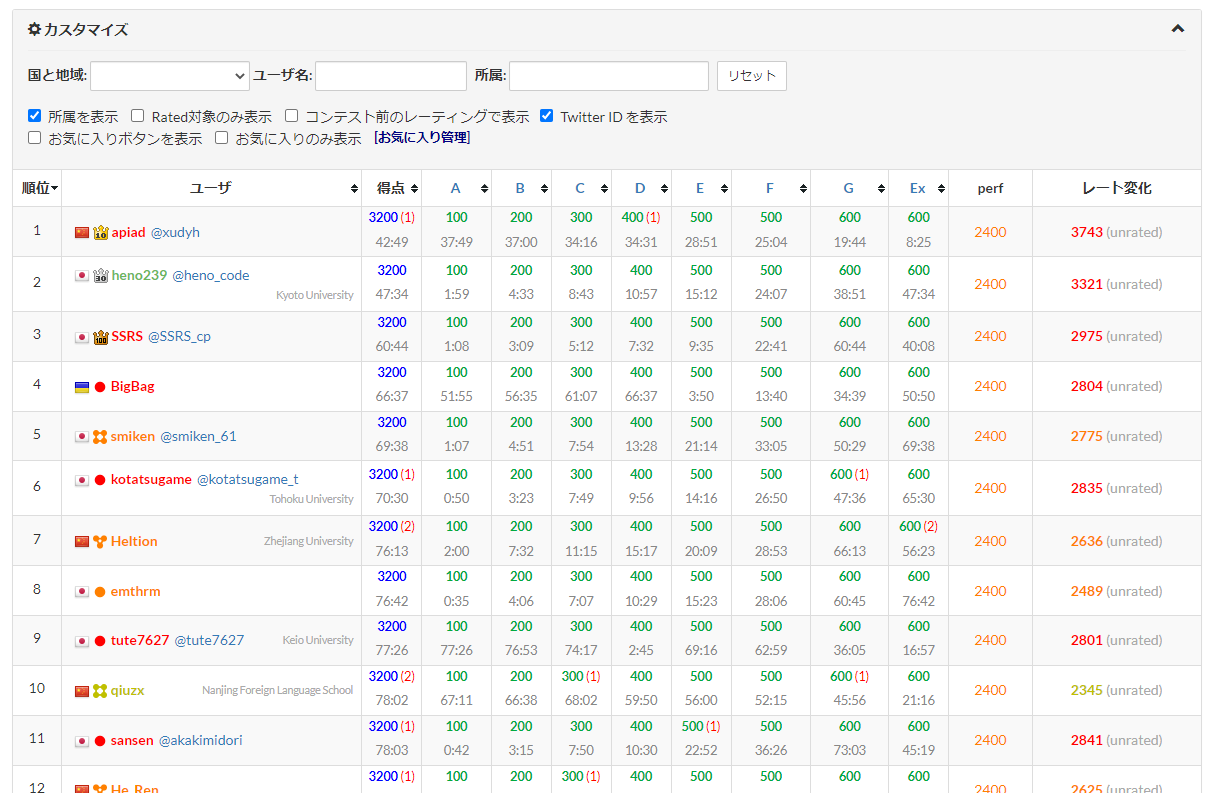Sort the table by ユーザ column

tap(211, 188)
